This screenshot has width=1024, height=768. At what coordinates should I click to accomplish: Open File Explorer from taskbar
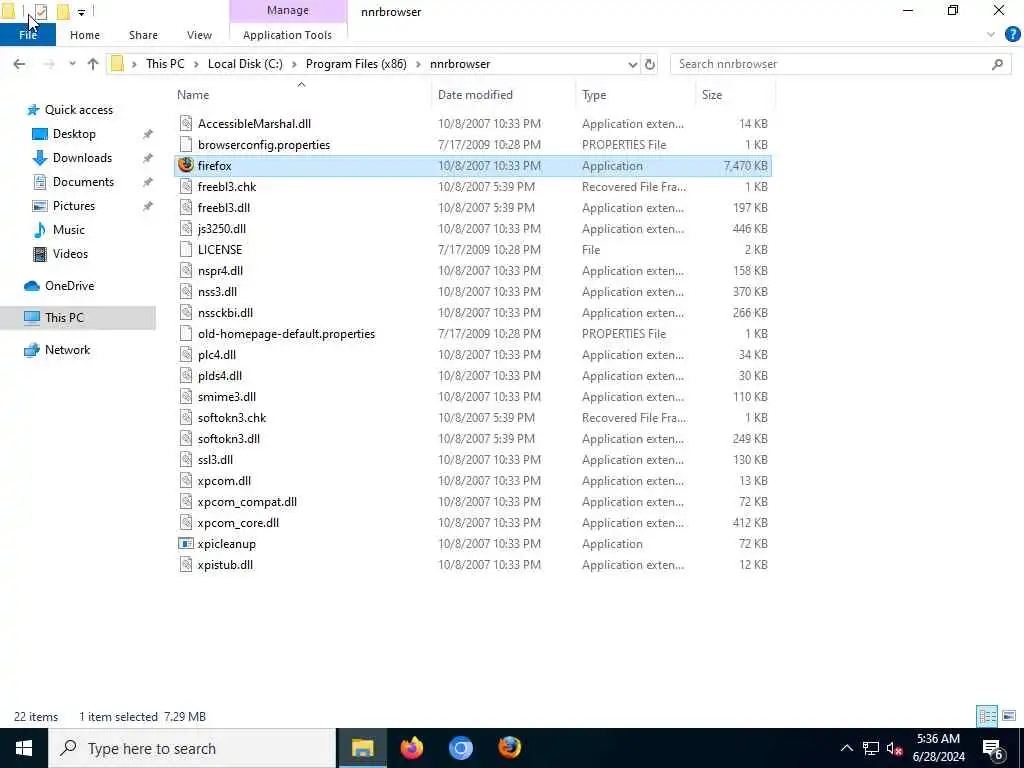(x=362, y=748)
